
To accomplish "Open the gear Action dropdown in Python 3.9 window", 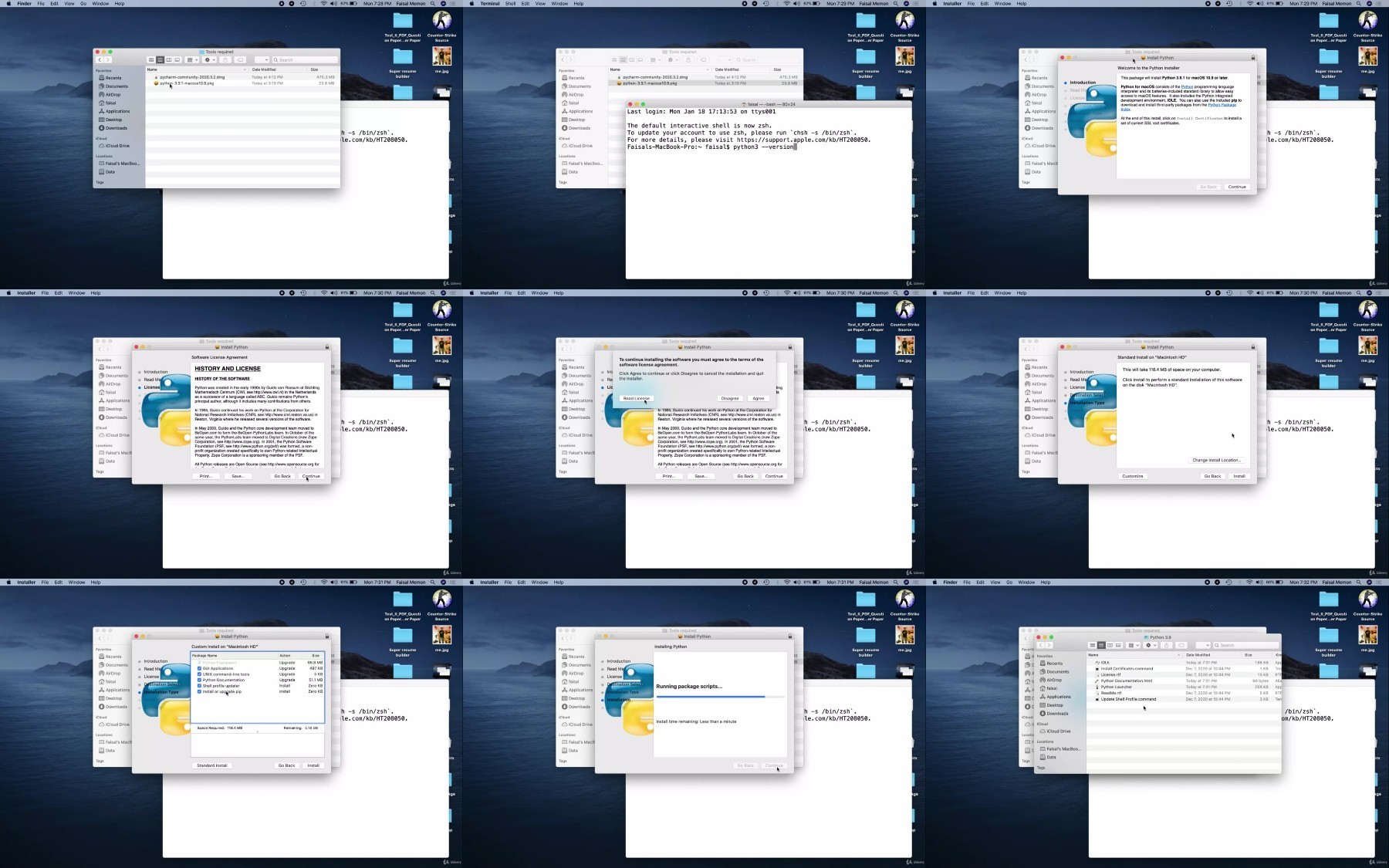I will click(x=1151, y=645).
